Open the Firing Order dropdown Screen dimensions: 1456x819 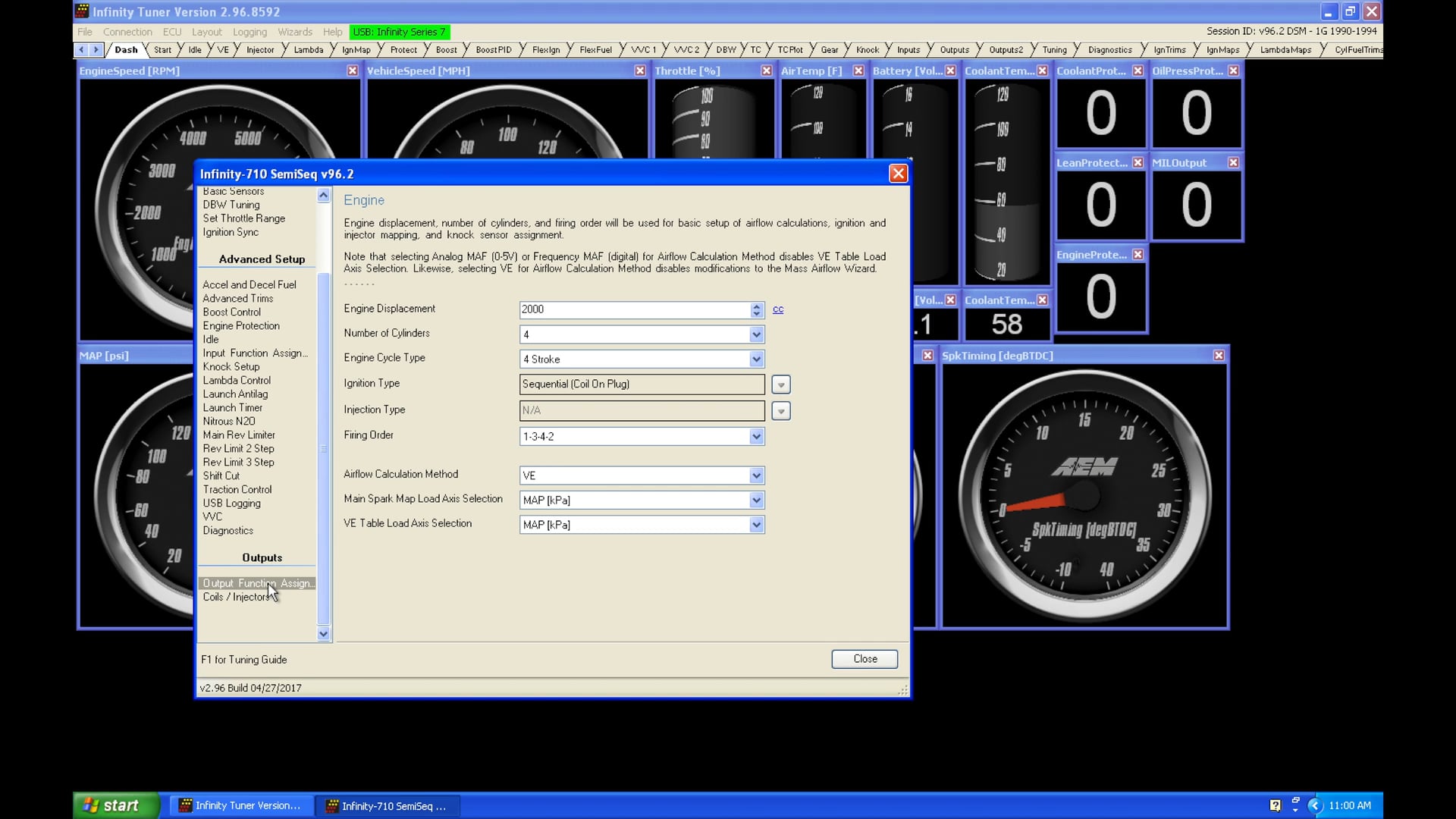(x=755, y=436)
